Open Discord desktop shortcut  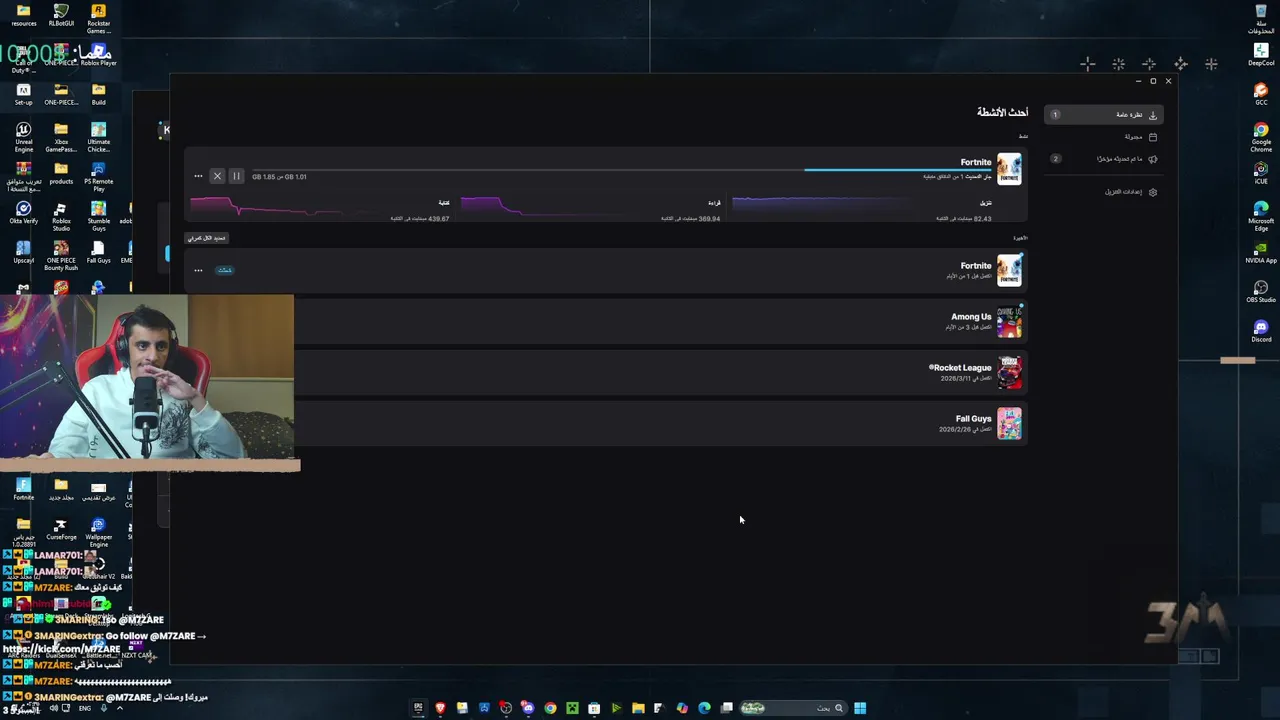coord(1261,331)
